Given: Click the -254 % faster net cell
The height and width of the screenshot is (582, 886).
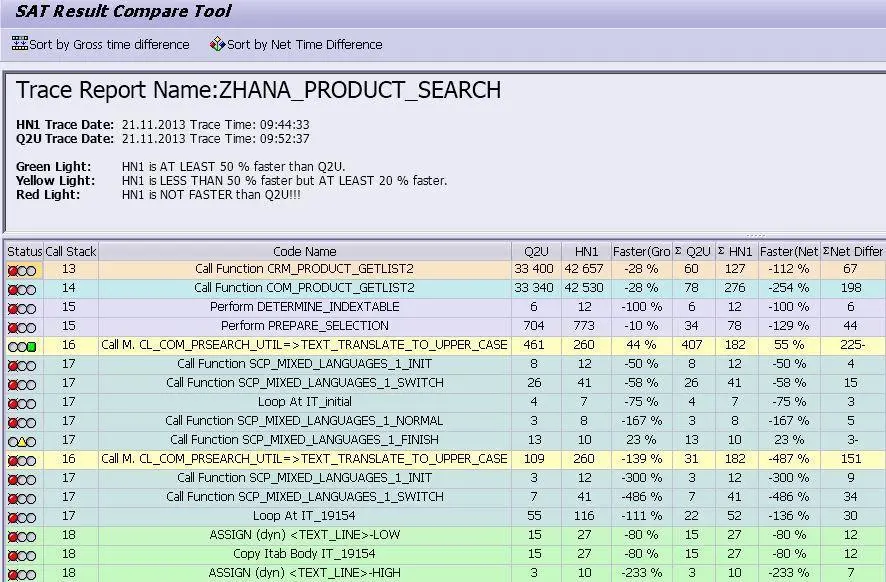Looking at the screenshot, I should click(x=789, y=288).
